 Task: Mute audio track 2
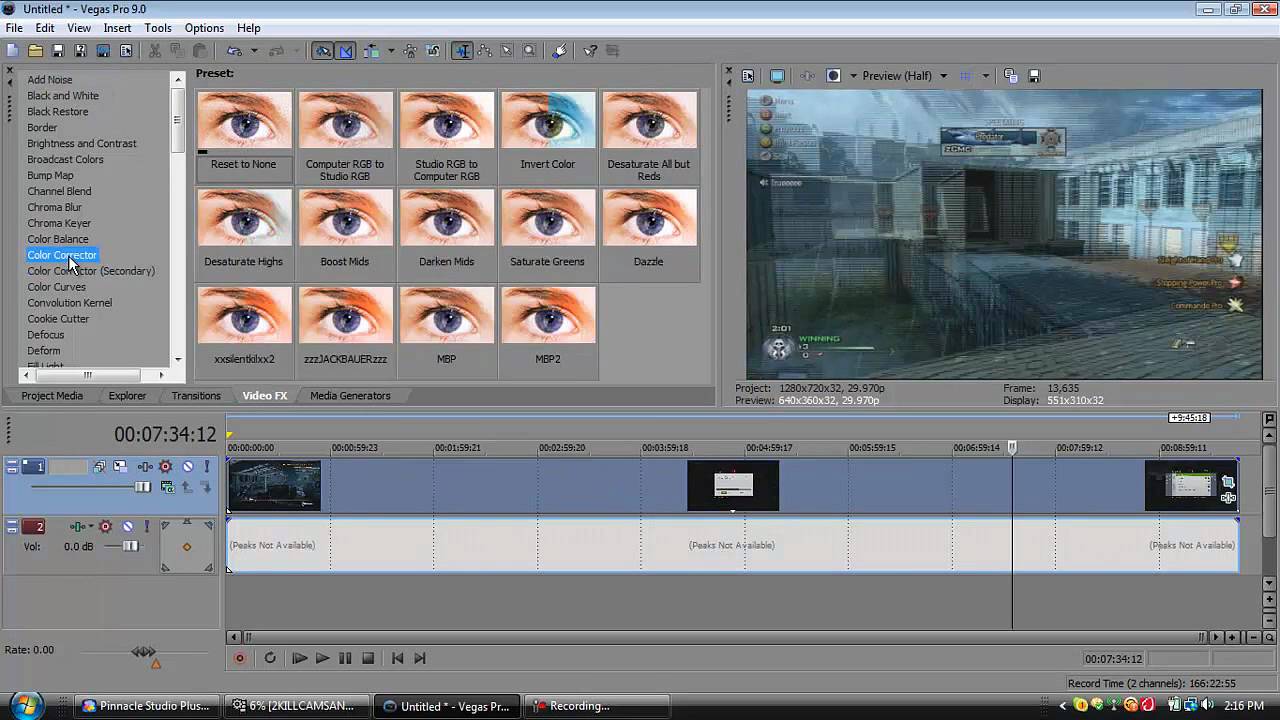point(127,526)
